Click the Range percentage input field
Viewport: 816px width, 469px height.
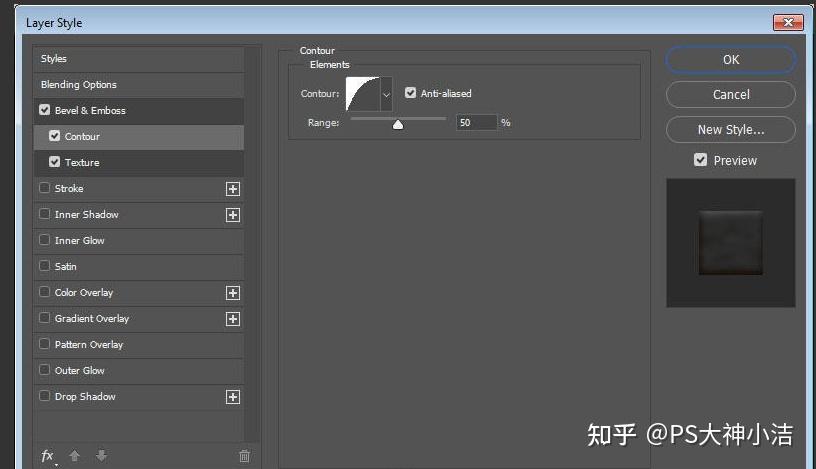(476, 123)
